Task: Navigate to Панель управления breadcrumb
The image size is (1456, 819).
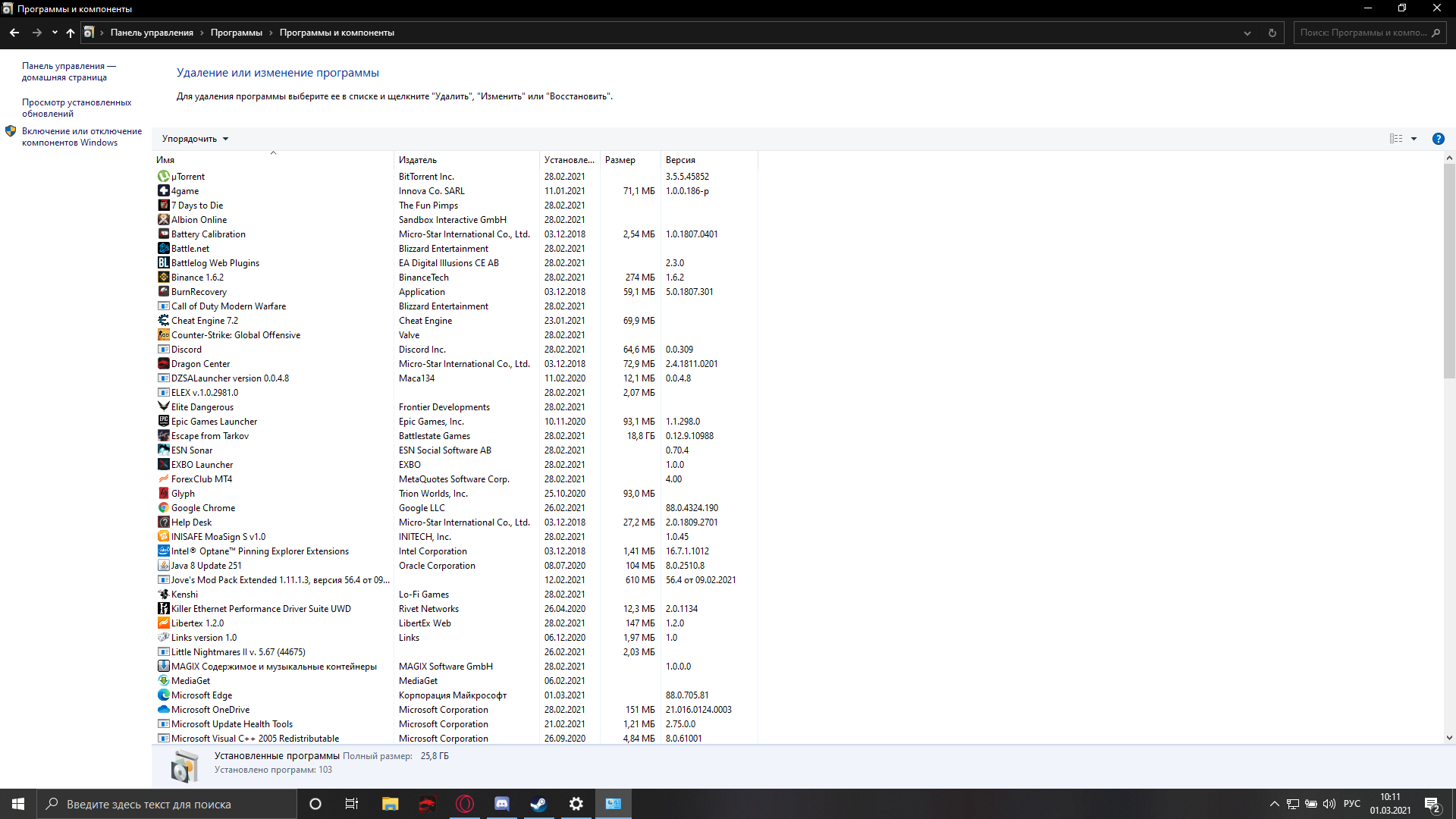Action: 152,33
